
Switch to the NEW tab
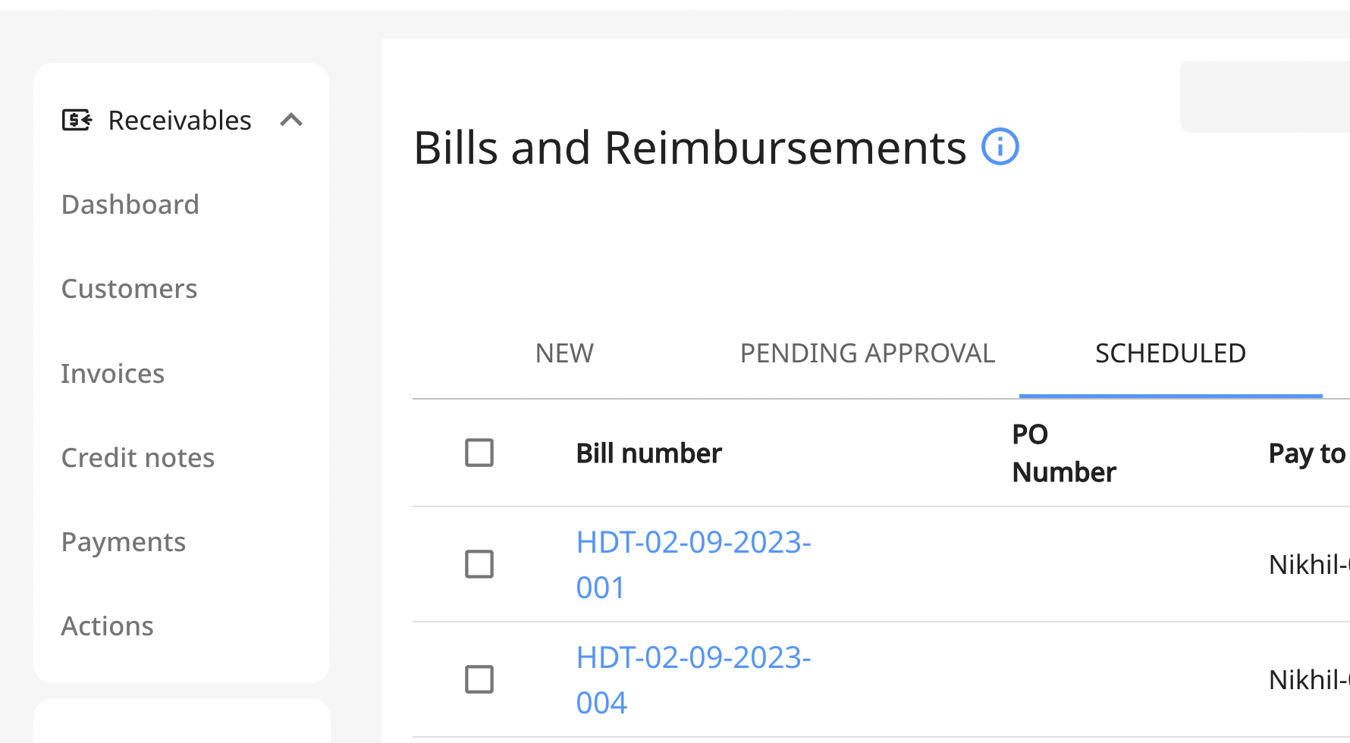click(x=564, y=353)
